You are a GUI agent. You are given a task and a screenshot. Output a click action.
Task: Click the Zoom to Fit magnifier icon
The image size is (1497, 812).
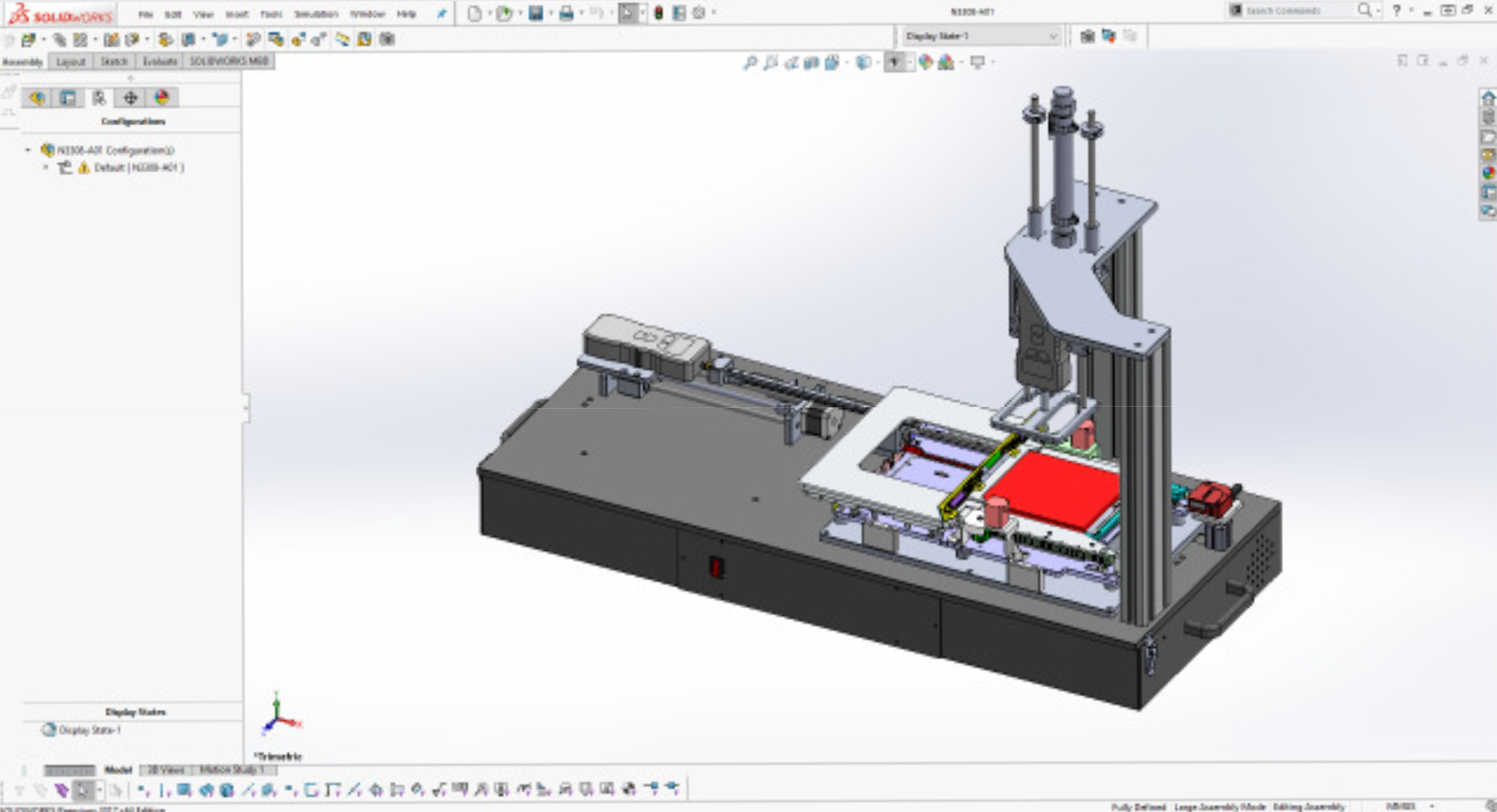coord(750,63)
